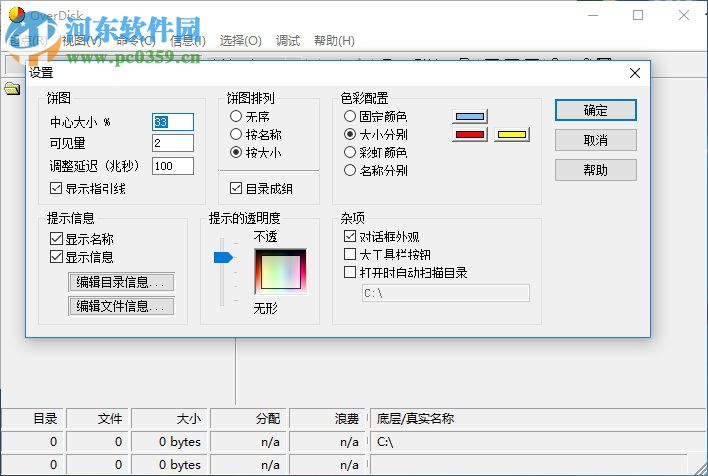
Task: Open the 帮助(H) menu in menu bar
Action: click(334, 41)
